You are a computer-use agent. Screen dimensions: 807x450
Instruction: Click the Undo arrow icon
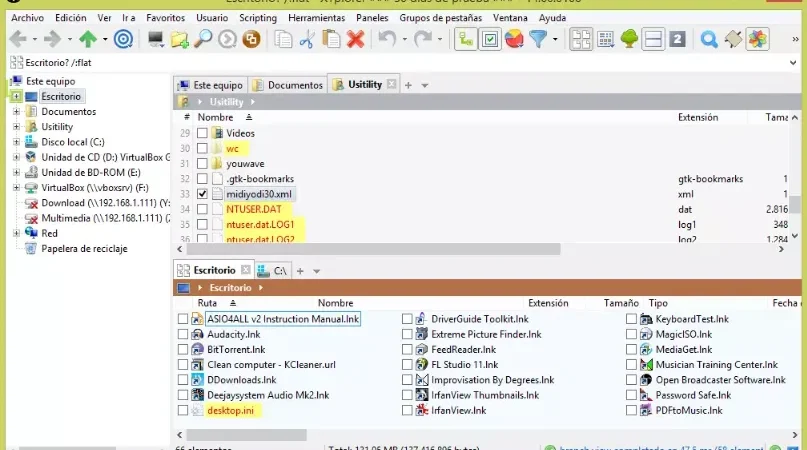[388, 39]
